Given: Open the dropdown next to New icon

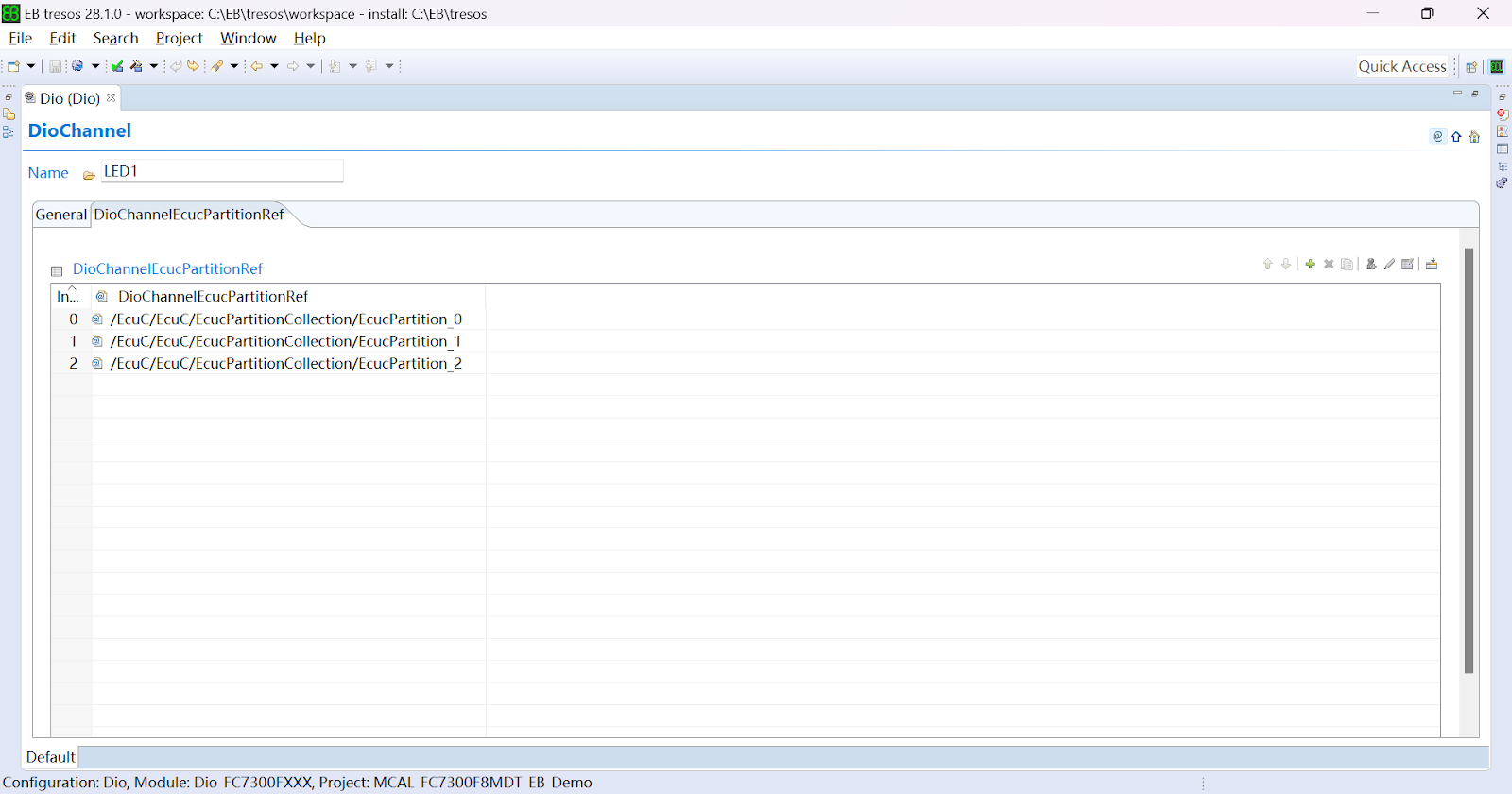Looking at the screenshot, I should (x=31, y=66).
